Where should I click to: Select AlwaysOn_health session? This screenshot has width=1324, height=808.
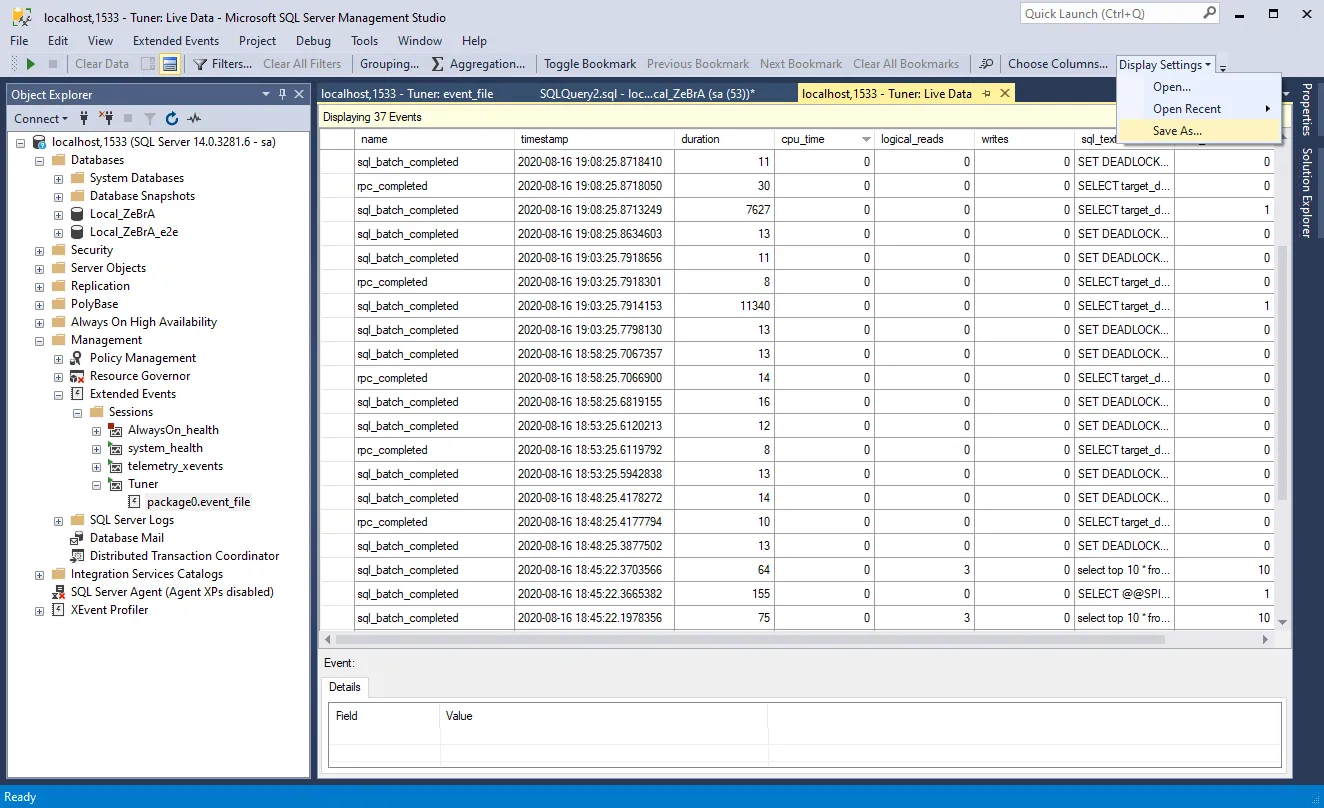coord(173,430)
